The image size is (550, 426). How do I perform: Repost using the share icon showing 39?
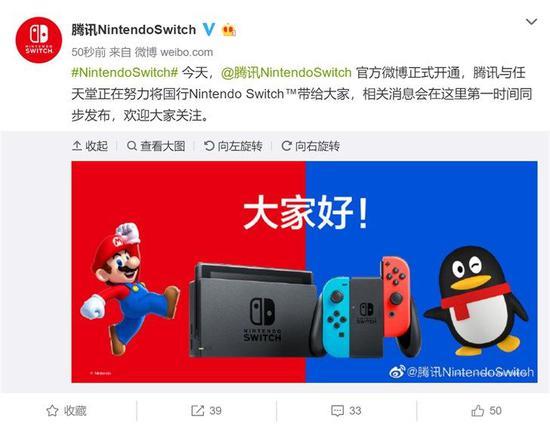(x=197, y=411)
